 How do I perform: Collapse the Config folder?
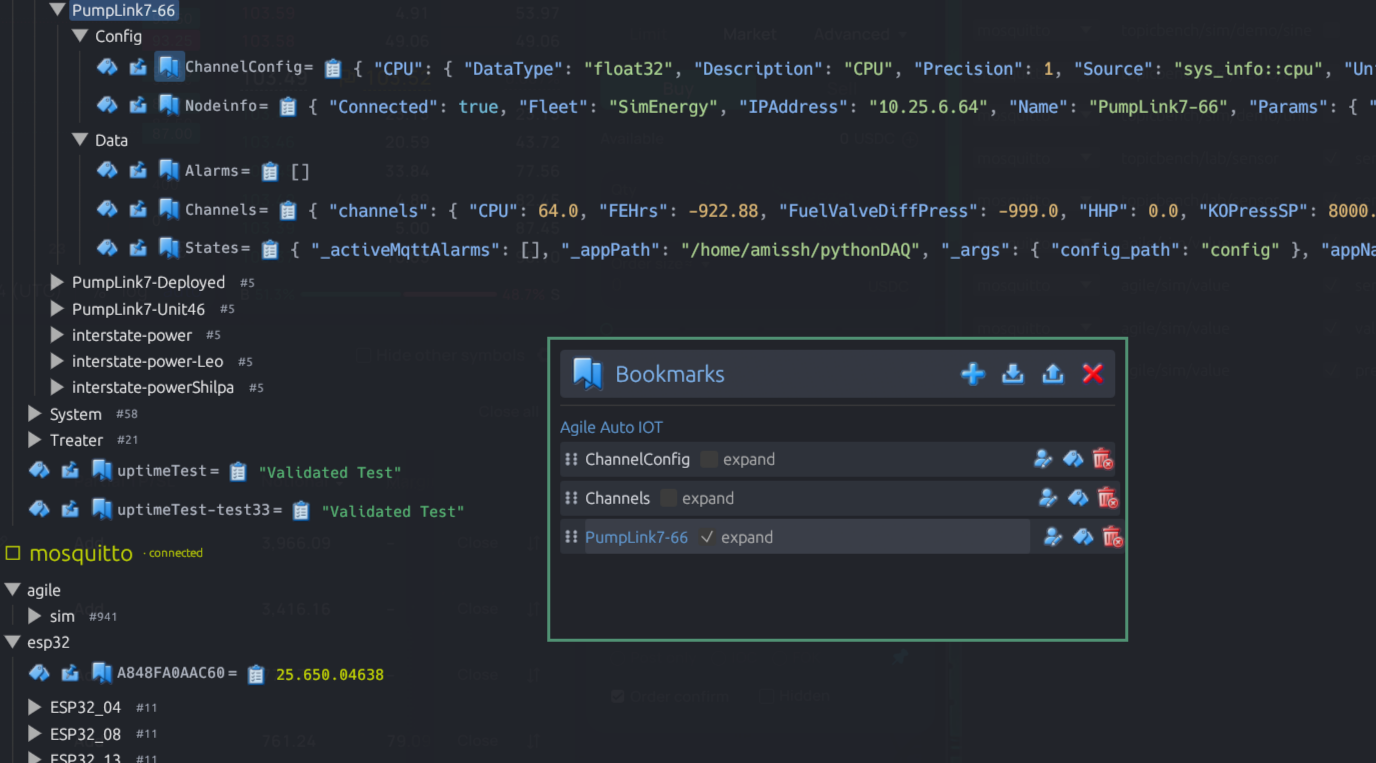pos(80,36)
